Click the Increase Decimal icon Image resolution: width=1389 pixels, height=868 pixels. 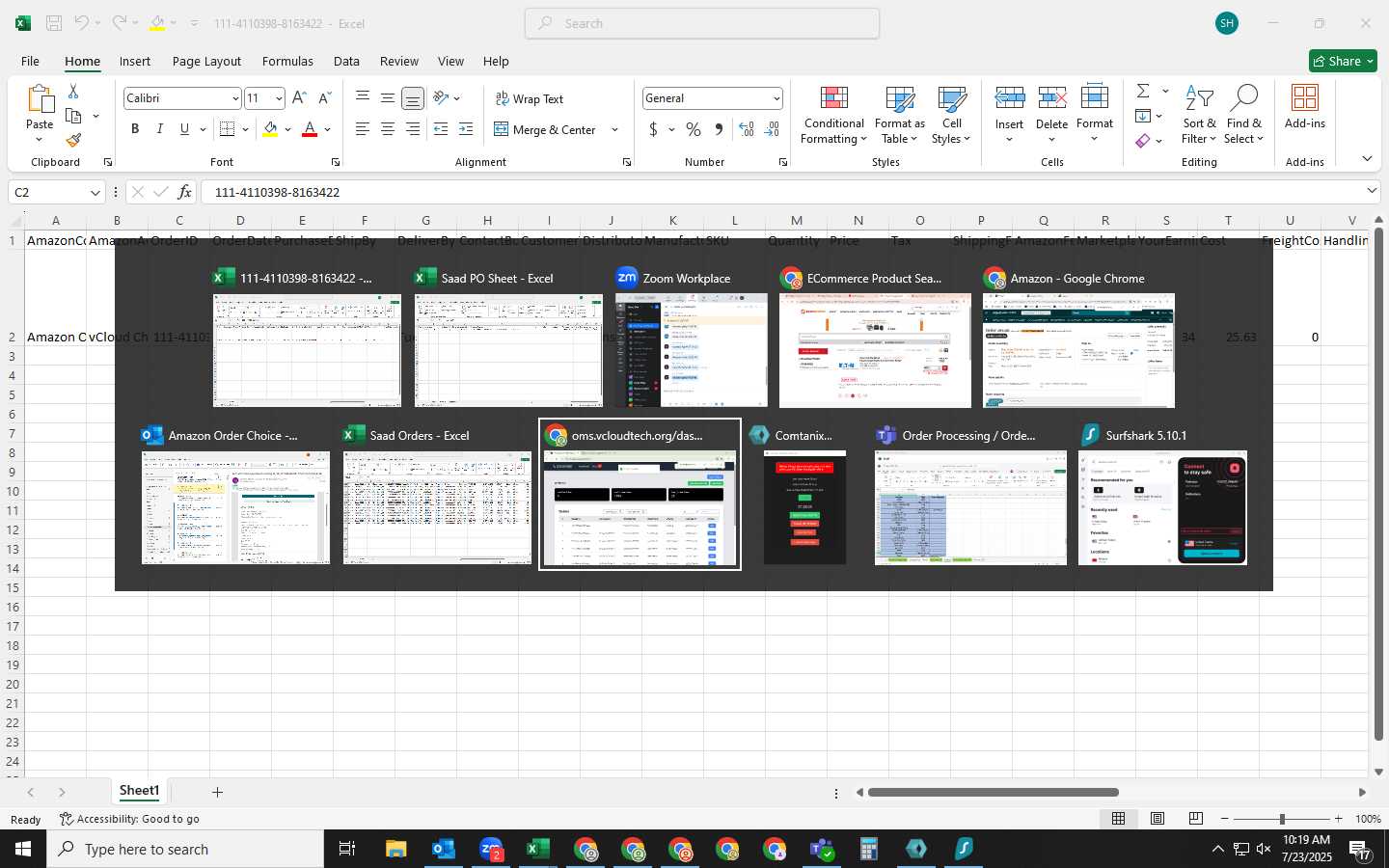coord(747,129)
